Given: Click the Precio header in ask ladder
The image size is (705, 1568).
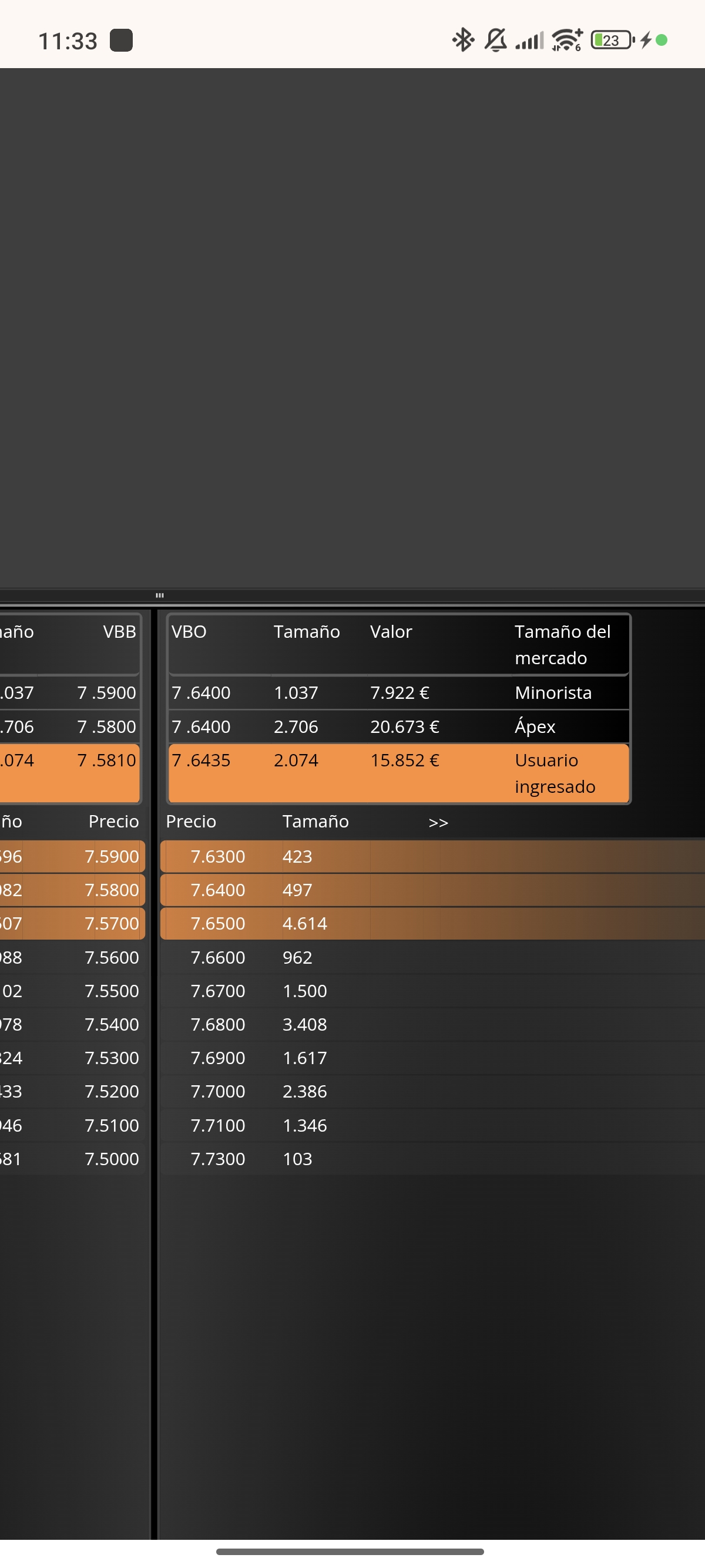Looking at the screenshot, I should (x=191, y=822).
